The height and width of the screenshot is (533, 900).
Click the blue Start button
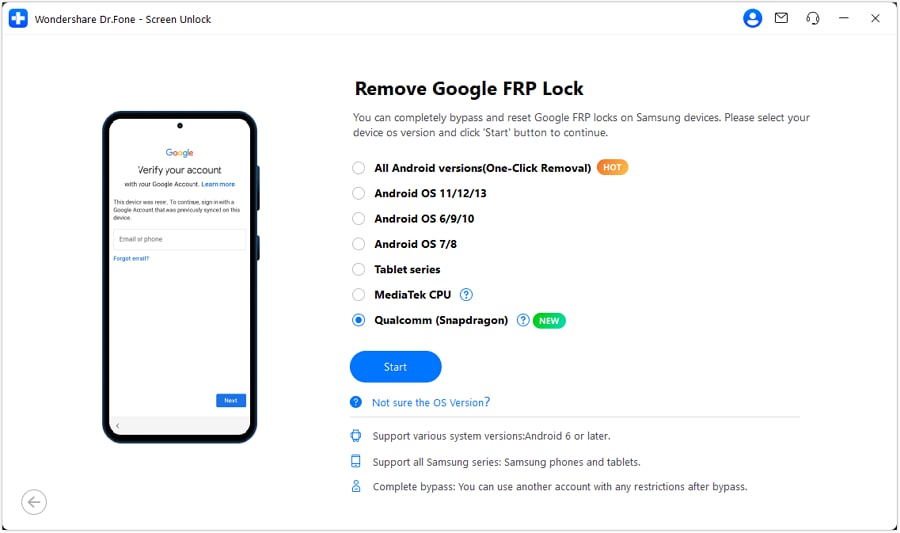395,367
